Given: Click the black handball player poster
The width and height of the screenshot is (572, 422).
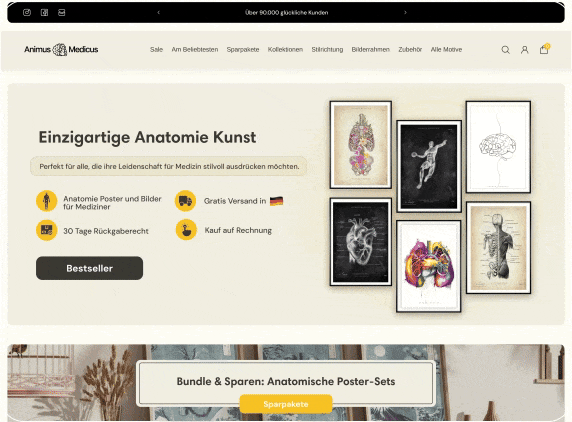Looking at the screenshot, I should click(x=429, y=166).
